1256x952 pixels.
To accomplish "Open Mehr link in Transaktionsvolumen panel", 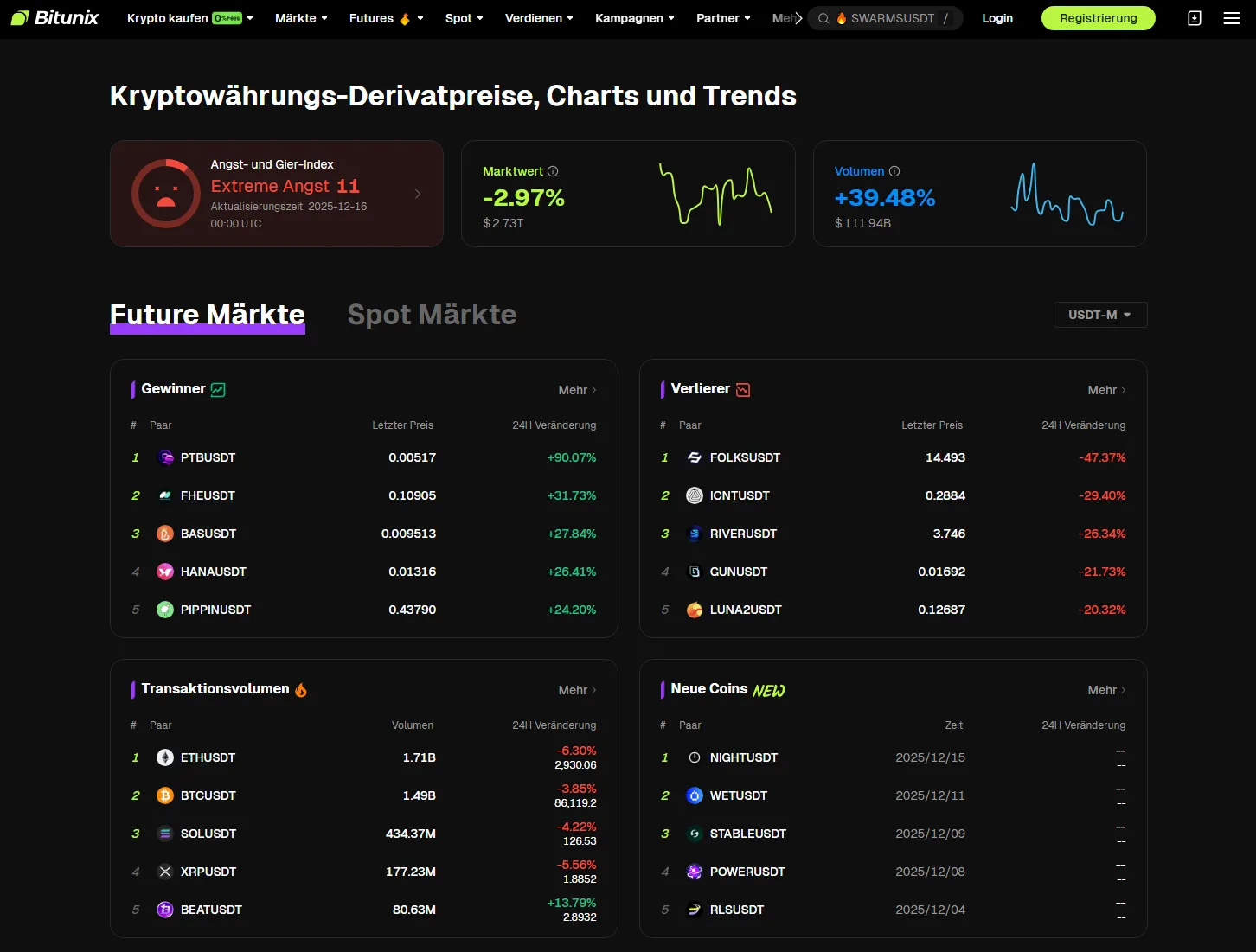I will pos(578,690).
